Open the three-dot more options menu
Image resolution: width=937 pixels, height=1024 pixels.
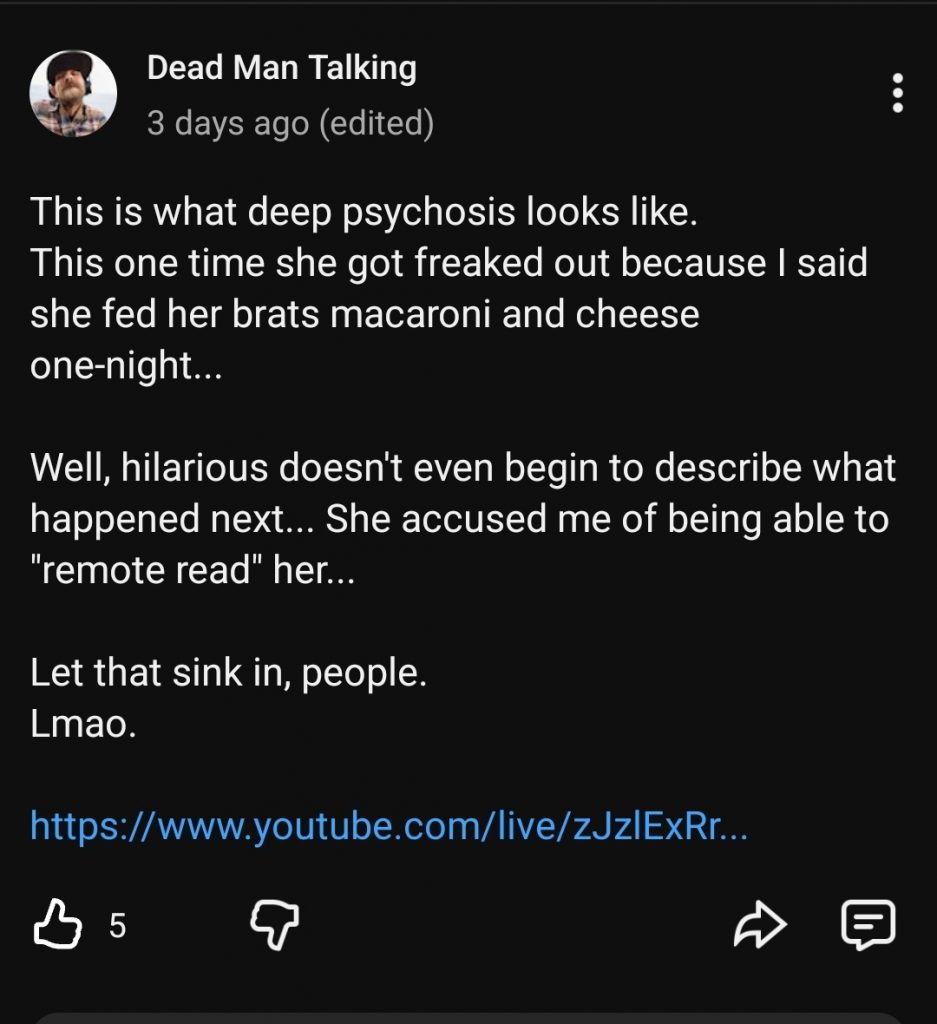pos(897,93)
